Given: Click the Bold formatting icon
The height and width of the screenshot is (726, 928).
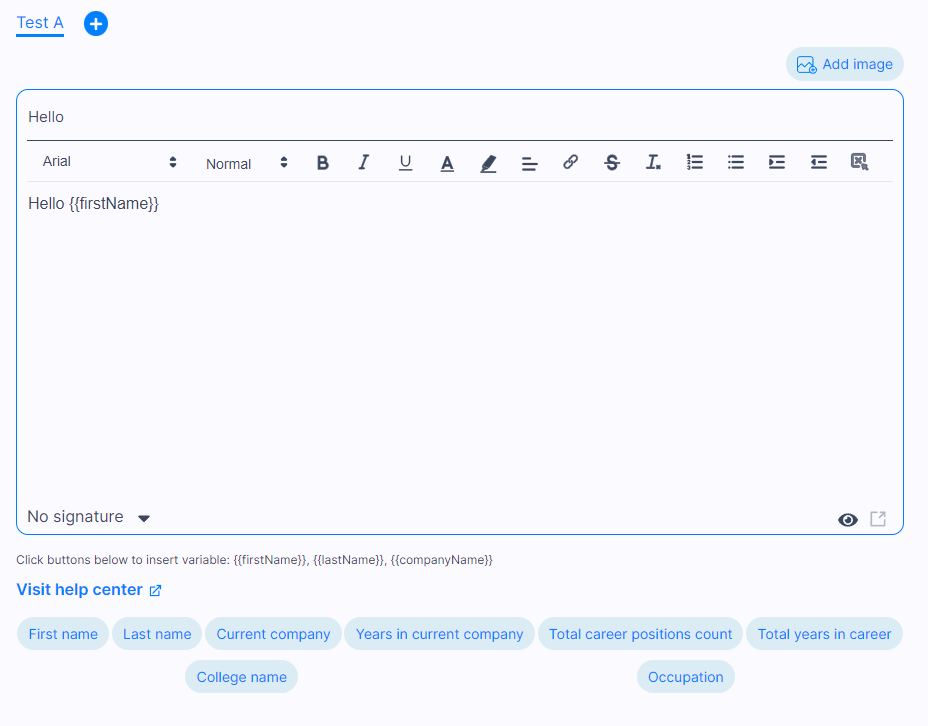Looking at the screenshot, I should click(x=323, y=162).
